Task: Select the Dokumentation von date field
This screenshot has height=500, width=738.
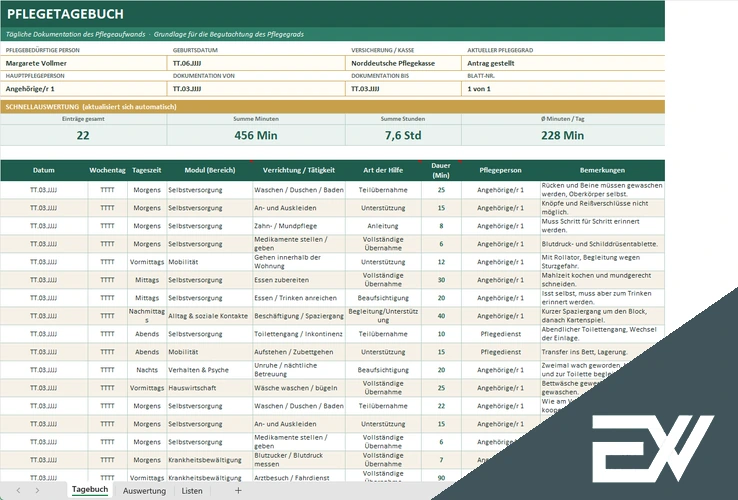Action: pos(256,89)
